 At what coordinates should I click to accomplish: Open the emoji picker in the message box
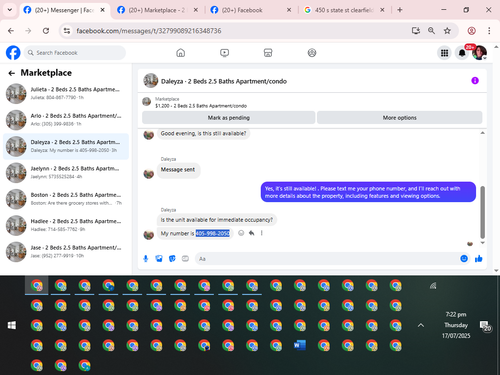point(464,259)
